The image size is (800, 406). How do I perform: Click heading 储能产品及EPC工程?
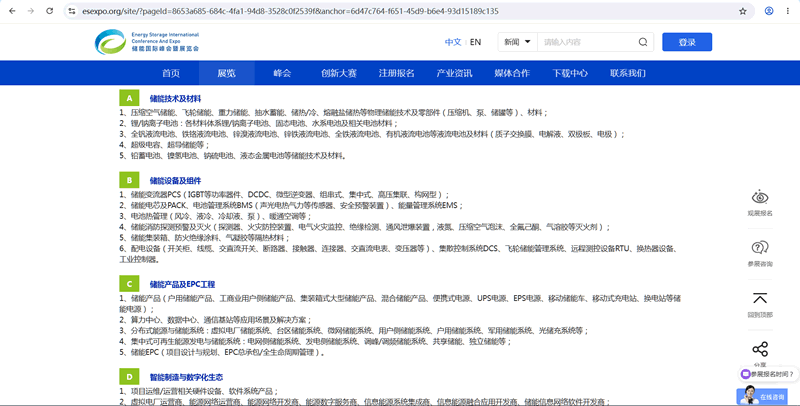tap(182, 284)
